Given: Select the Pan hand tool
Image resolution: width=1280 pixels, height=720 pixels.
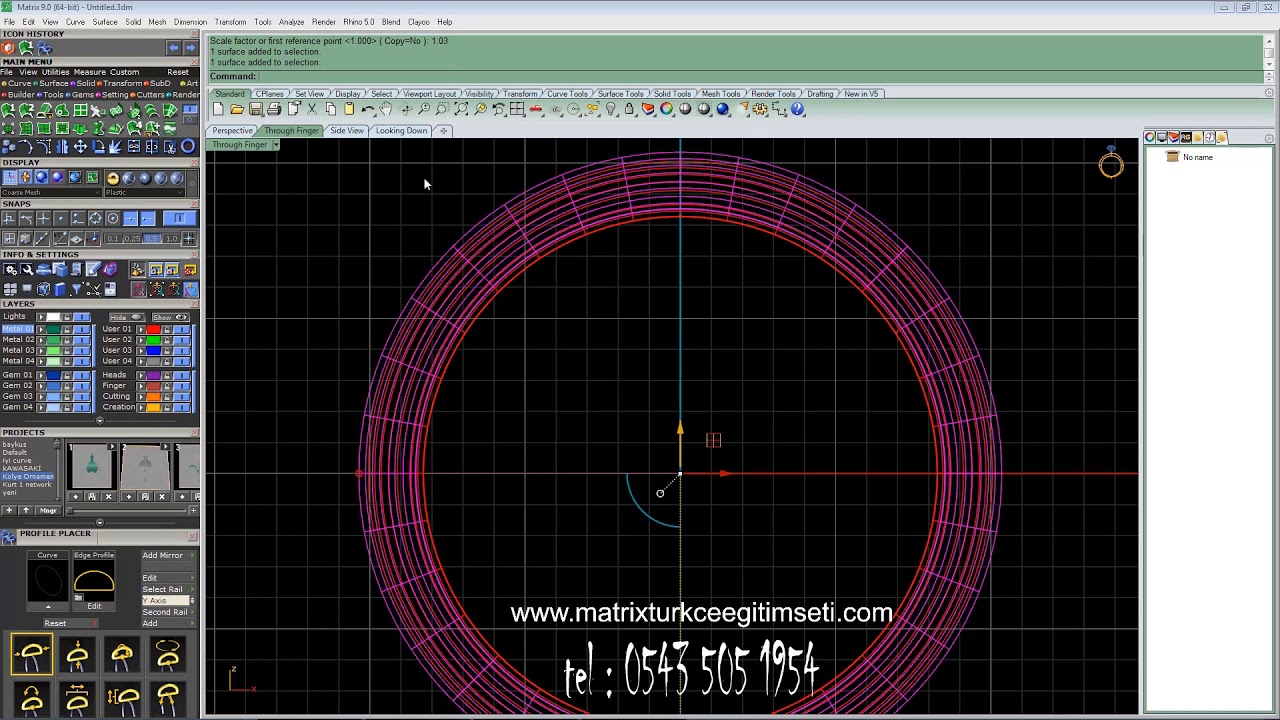Looking at the screenshot, I should click(386, 109).
